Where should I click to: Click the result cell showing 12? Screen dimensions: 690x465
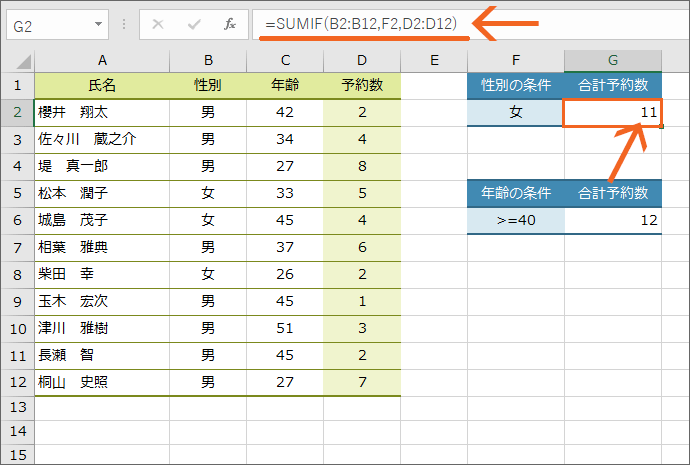point(613,220)
